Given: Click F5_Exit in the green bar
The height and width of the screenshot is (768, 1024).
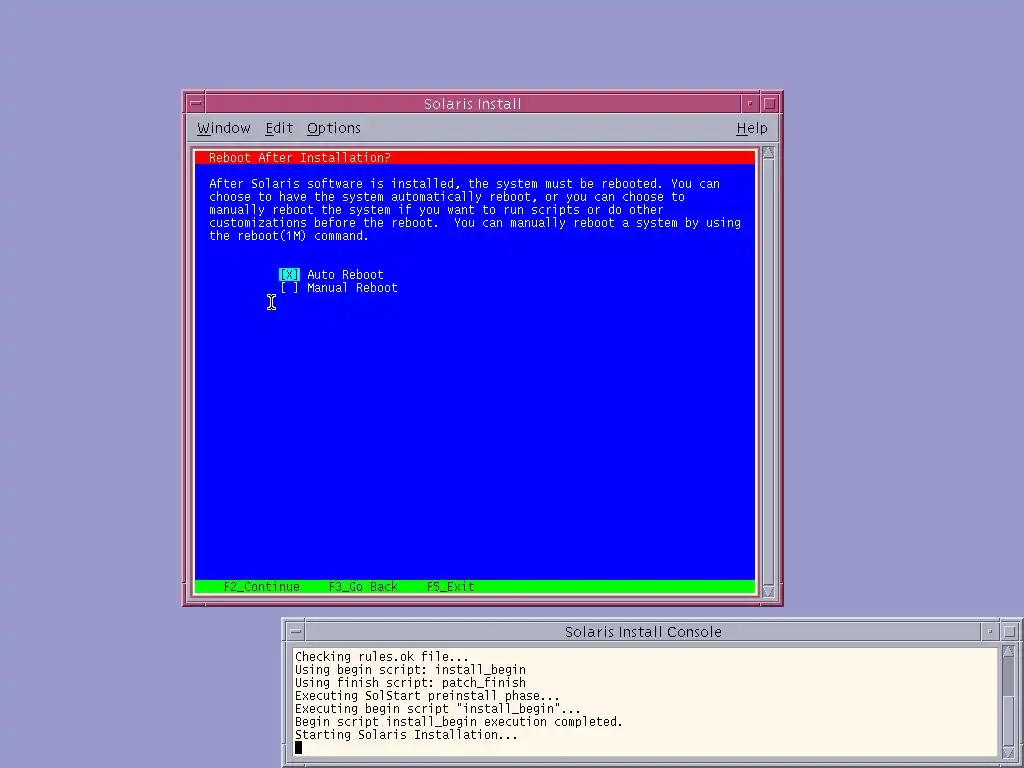Looking at the screenshot, I should point(450,586).
